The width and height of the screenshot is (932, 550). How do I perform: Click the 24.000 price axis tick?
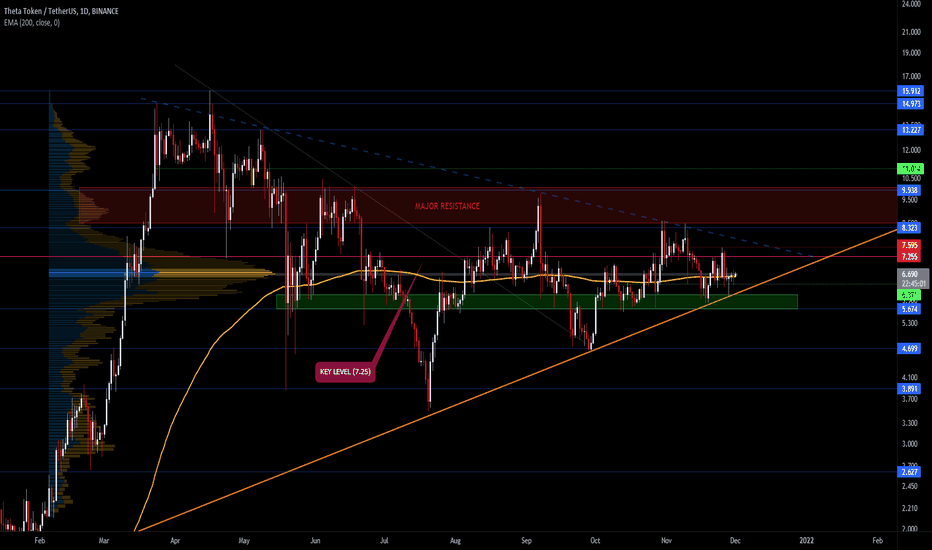coord(911,4)
